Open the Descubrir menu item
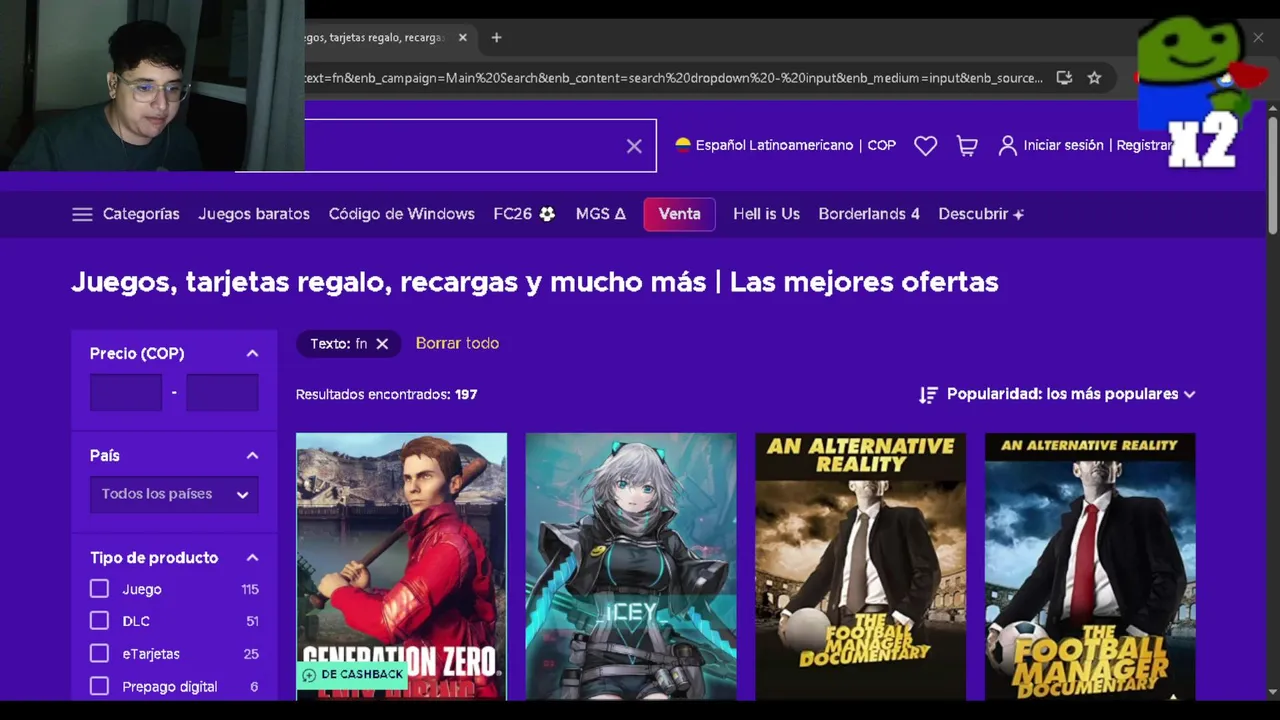Image resolution: width=1280 pixels, height=720 pixels. (981, 214)
